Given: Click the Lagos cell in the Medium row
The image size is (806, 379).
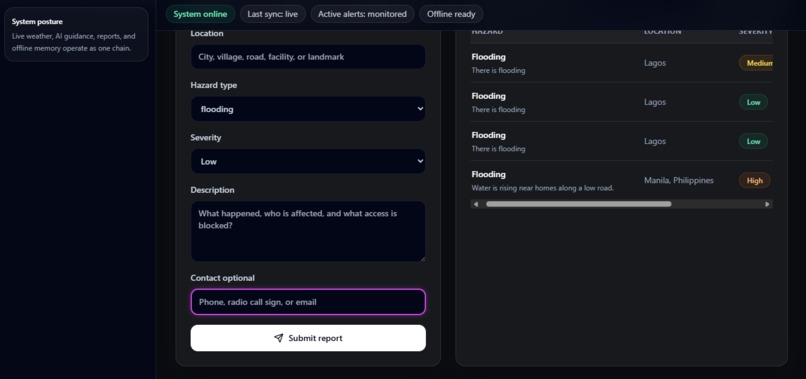Looking at the screenshot, I should point(655,63).
